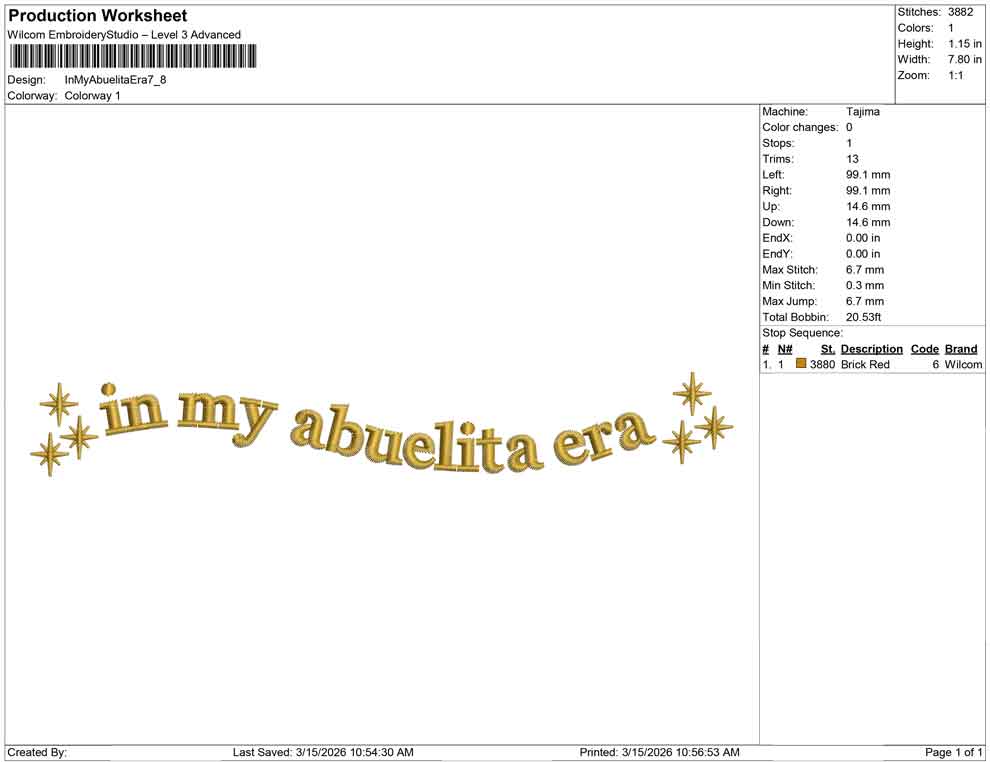Viewport: 990px width, 762px height.
Task: Click the 'Wilcom' brand cell
Action: click(963, 364)
